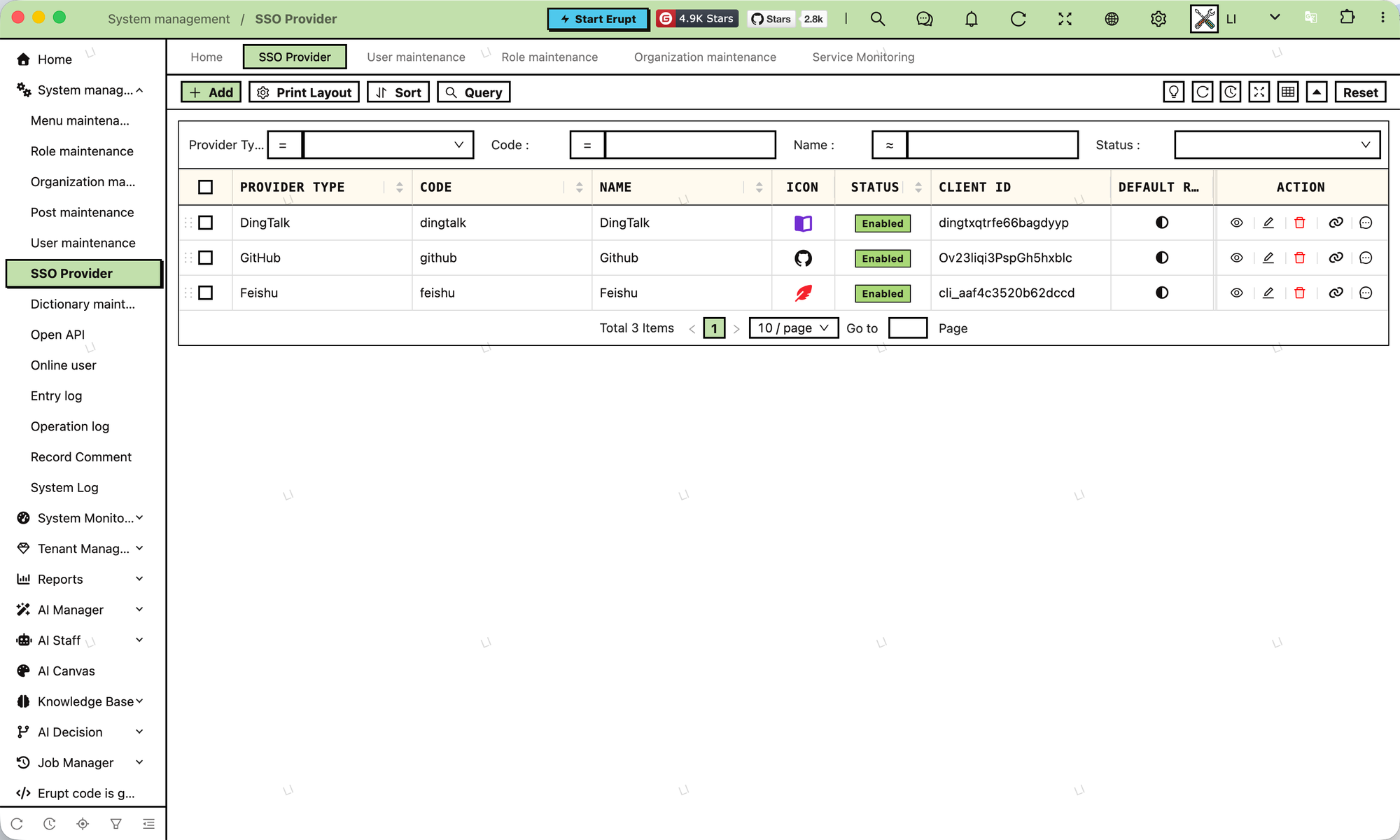Check the GitHub row checkbox
The width and height of the screenshot is (1400, 840).
(x=205, y=258)
